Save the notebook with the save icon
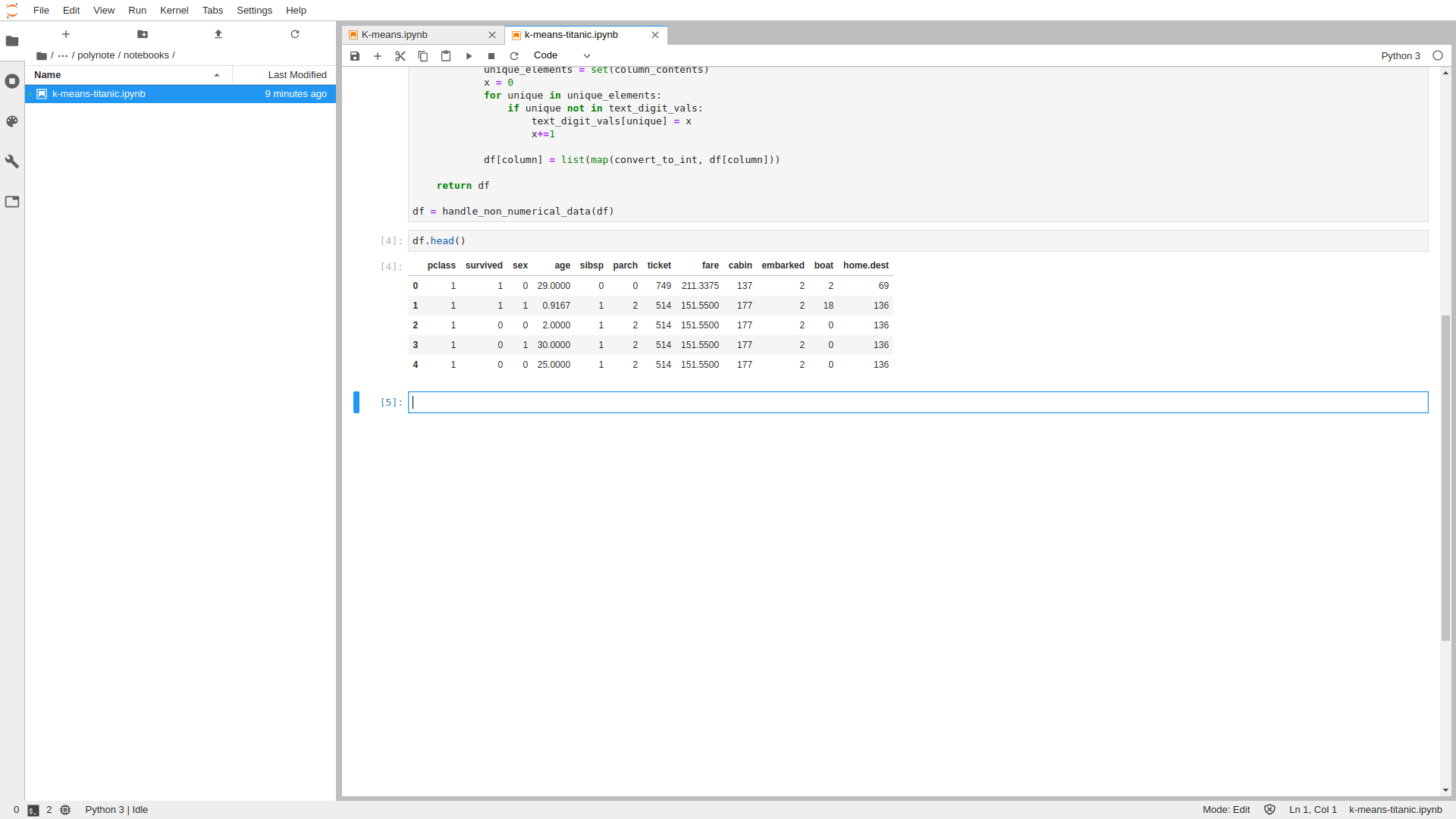The height and width of the screenshot is (819, 1456). (354, 56)
